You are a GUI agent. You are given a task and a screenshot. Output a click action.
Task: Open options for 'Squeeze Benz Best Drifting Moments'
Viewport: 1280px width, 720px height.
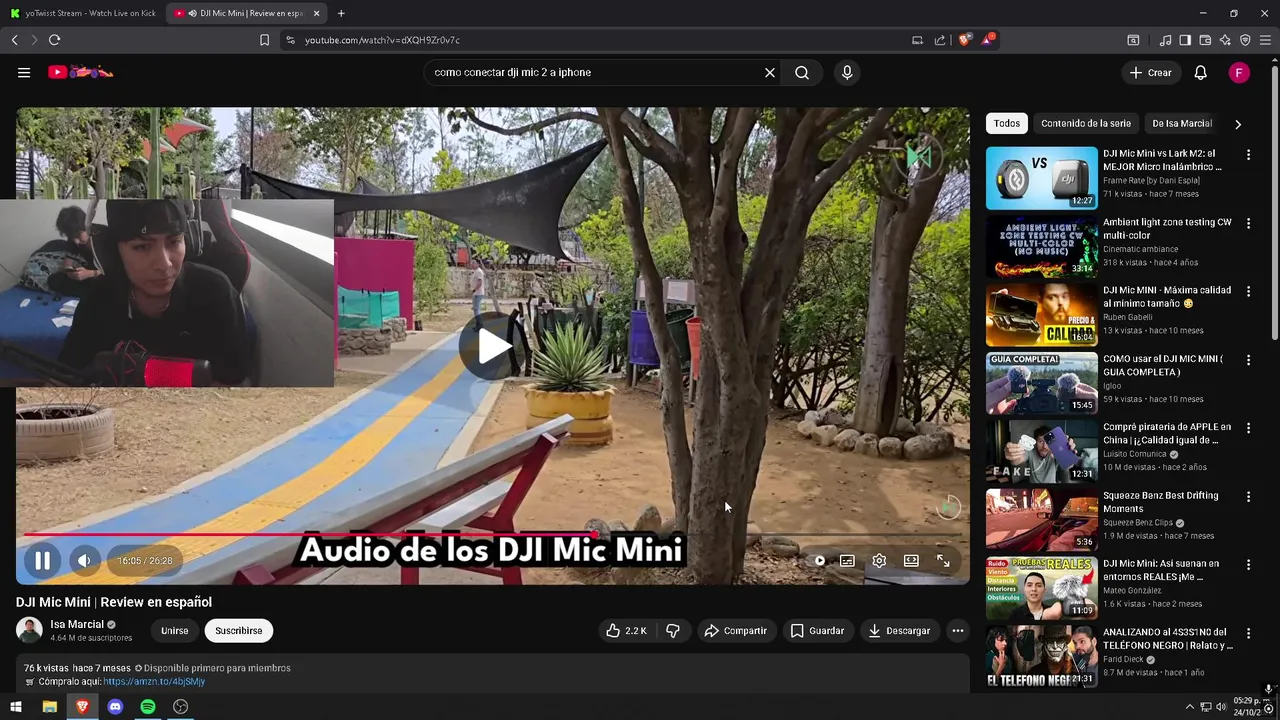click(1248, 496)
